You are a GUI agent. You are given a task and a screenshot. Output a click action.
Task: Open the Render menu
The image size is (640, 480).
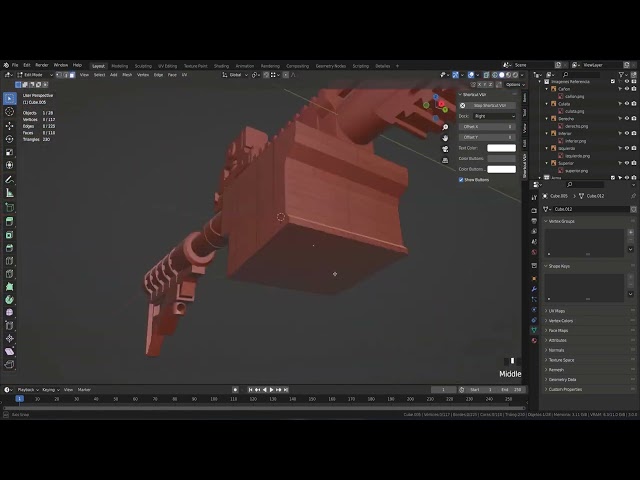(x=42, y=65)
